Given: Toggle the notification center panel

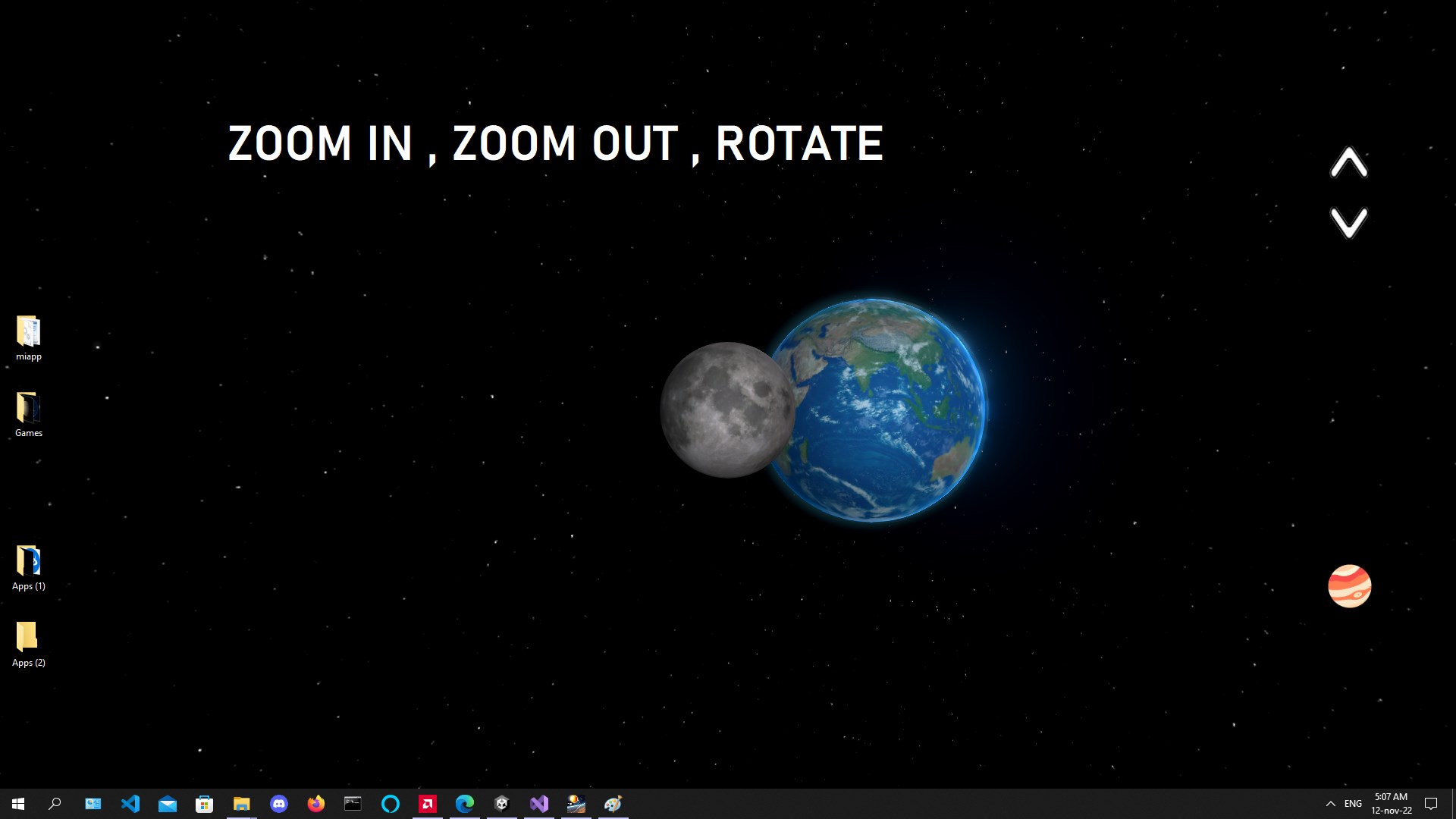Looking at the screenshot, I should click(1431, 803).
